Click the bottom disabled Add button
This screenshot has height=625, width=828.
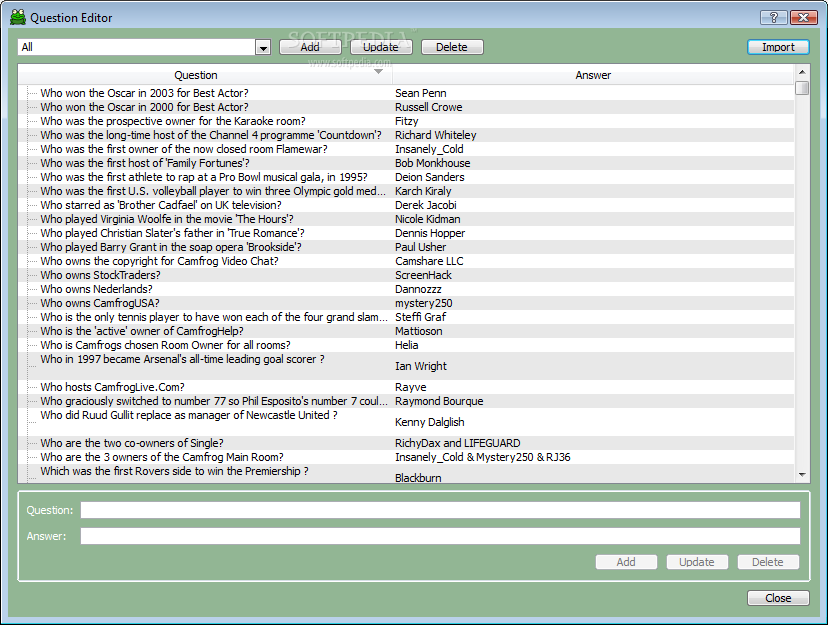(626, 562)
